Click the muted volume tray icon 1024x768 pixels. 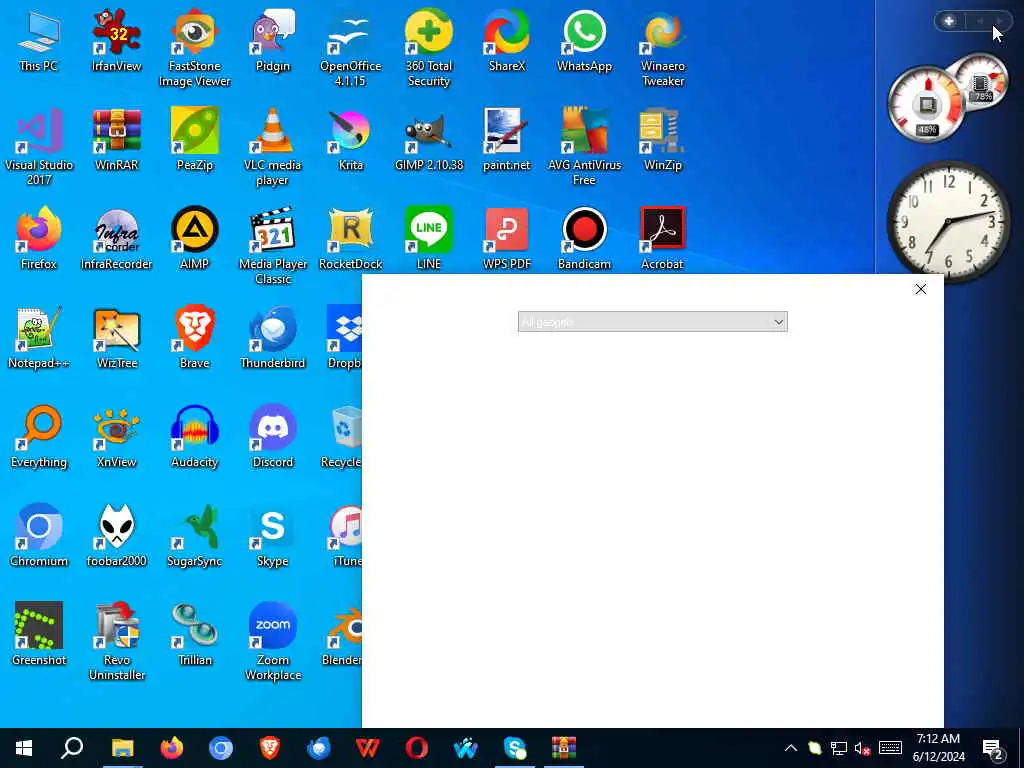click(863, 748)
